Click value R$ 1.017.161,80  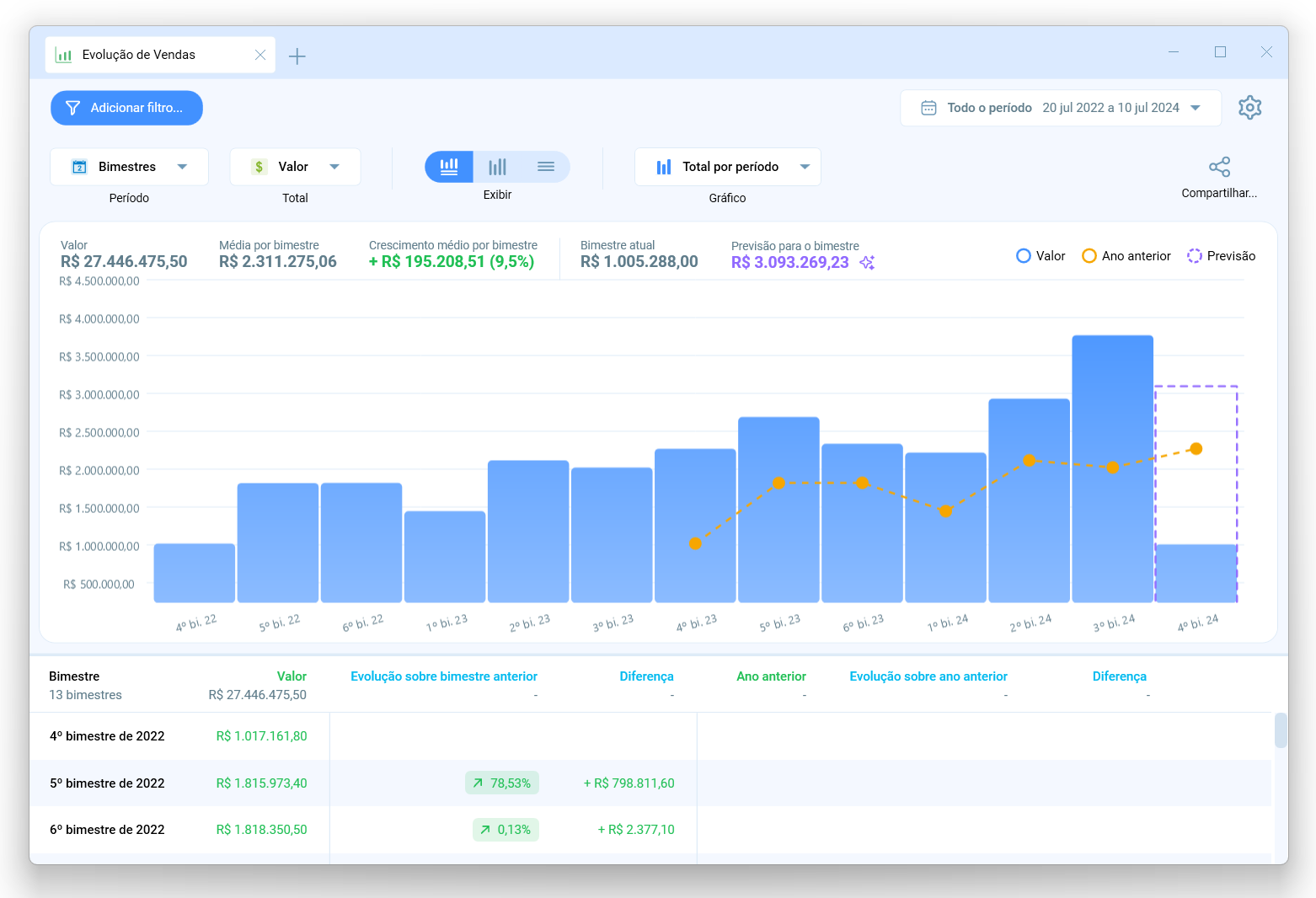261,736
